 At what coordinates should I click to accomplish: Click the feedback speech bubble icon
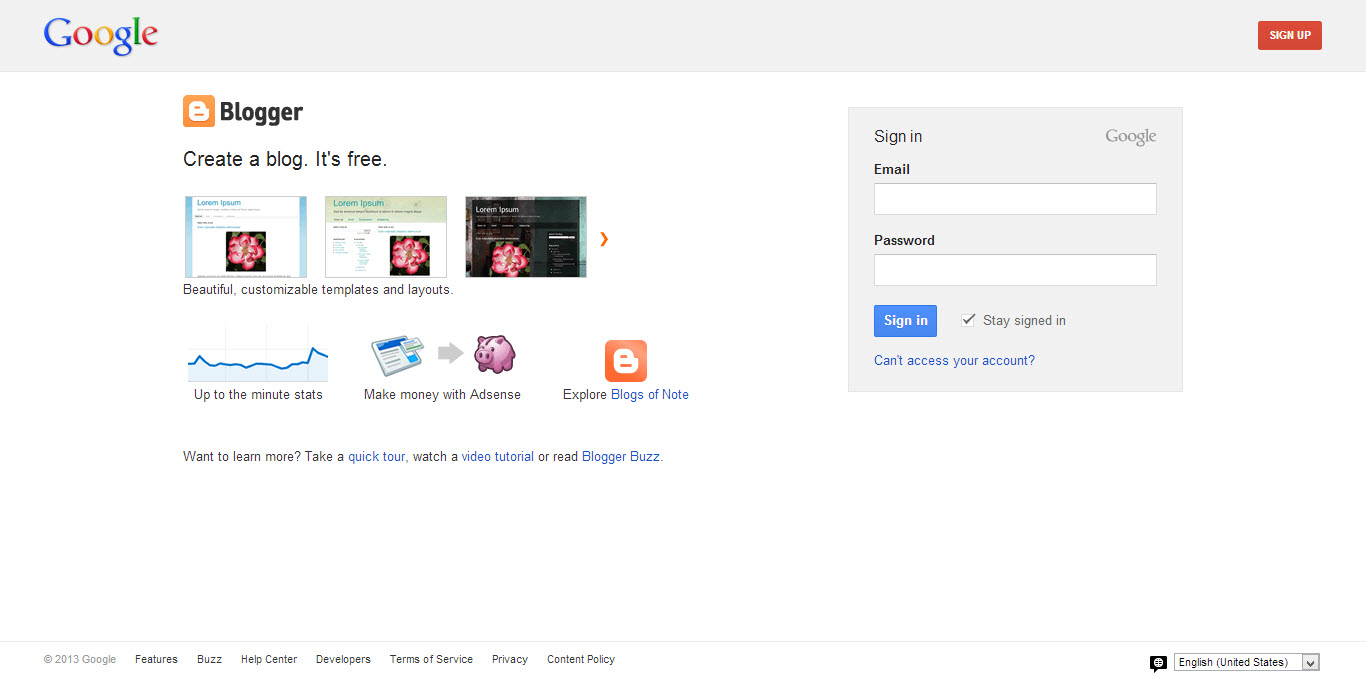[x=1158, y=663]
